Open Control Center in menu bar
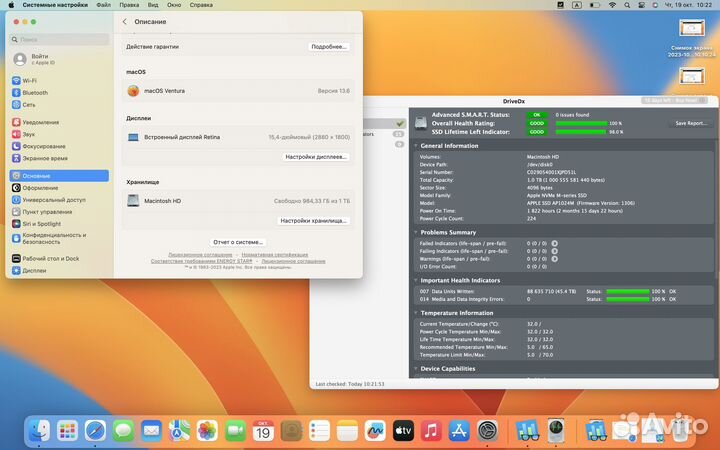720x450 pixels. coord(641,5)
